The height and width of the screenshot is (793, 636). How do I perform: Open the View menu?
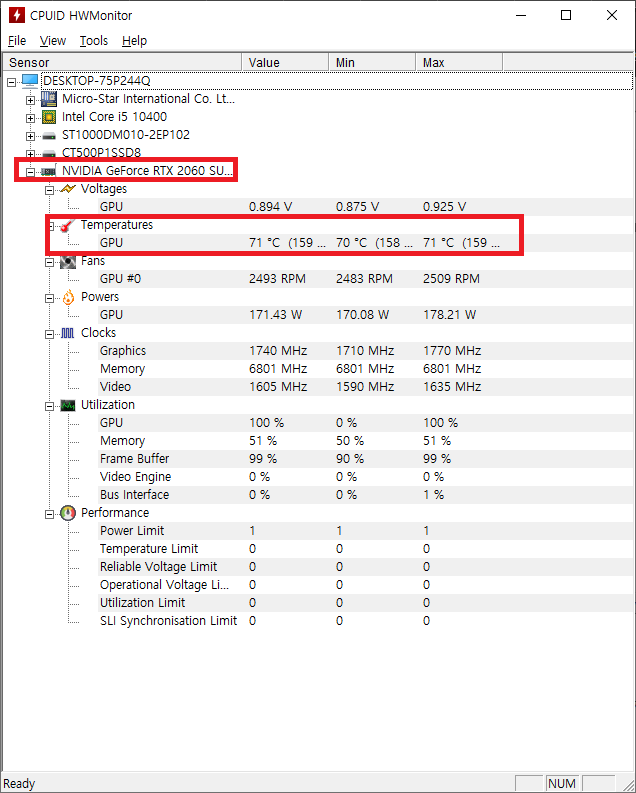(53, 40)
